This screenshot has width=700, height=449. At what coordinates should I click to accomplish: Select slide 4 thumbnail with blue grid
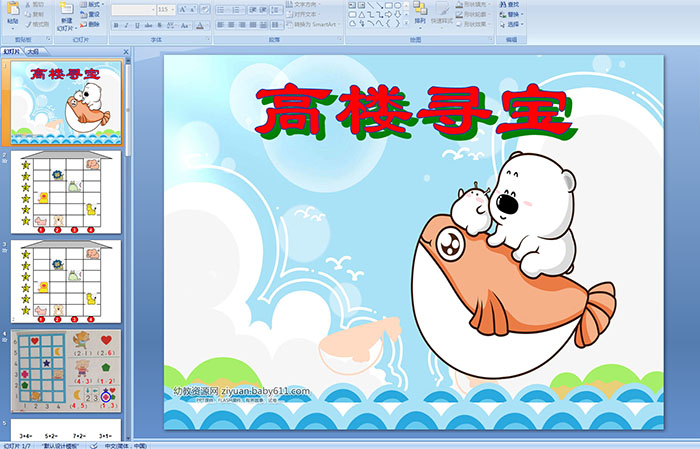(66, 372)
